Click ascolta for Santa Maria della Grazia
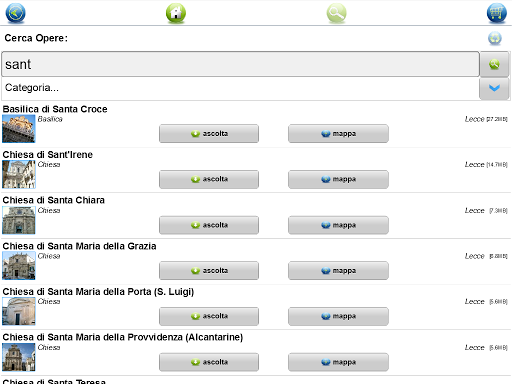512x384 pixels. point(209,271)
